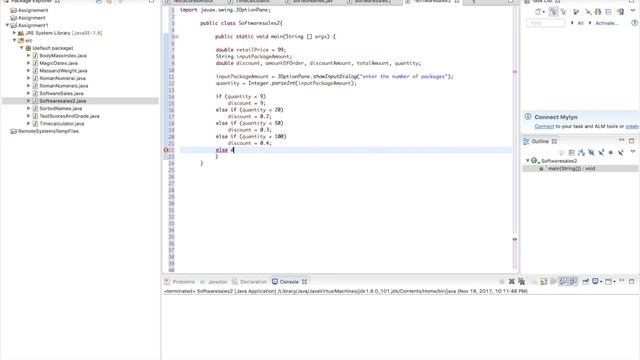The height and width of the screenshot is (360, 640).
Task: Minimize the Outline view panel
Action: click(621, 140)
